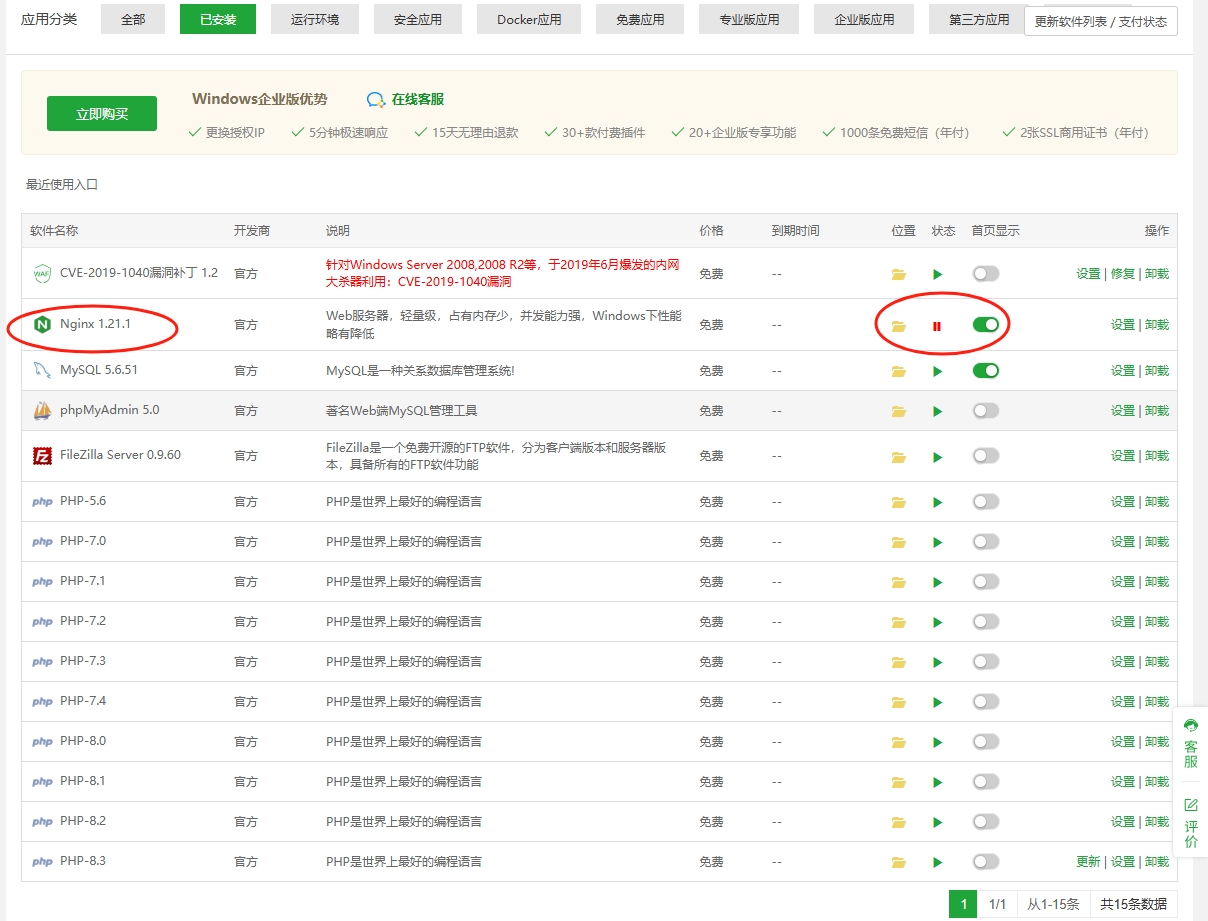Screen dimensions: 1208x921
Task: Click the play status icon for PHP-7.2
Action: tap(937, 622)
